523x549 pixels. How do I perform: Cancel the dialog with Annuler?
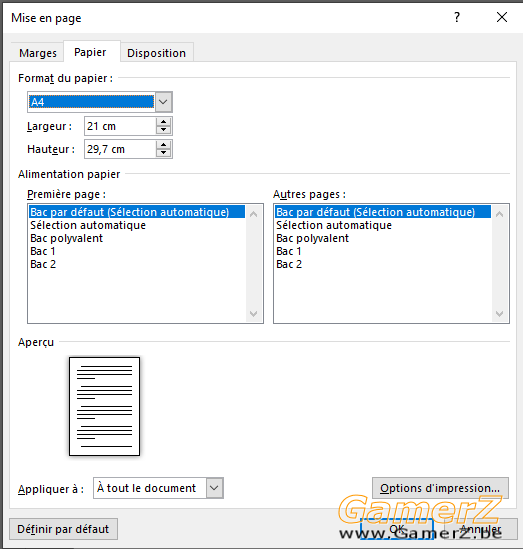coord(481,529)
